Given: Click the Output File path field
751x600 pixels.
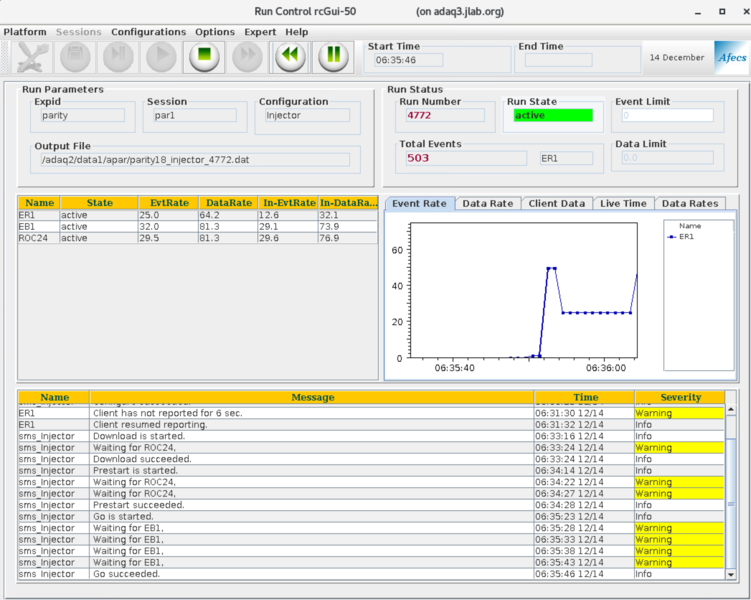Looking at the screenshot, I should [195, 160].
